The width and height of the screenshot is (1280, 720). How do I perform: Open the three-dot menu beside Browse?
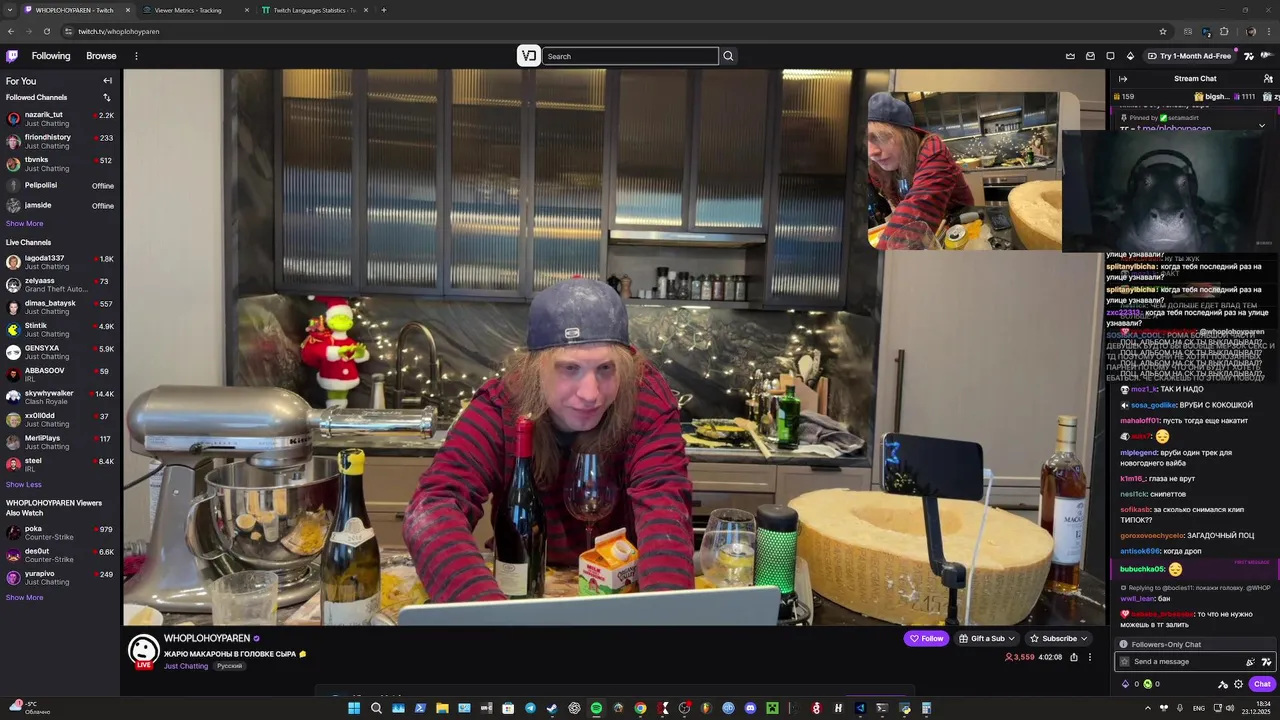click(136, 56)
